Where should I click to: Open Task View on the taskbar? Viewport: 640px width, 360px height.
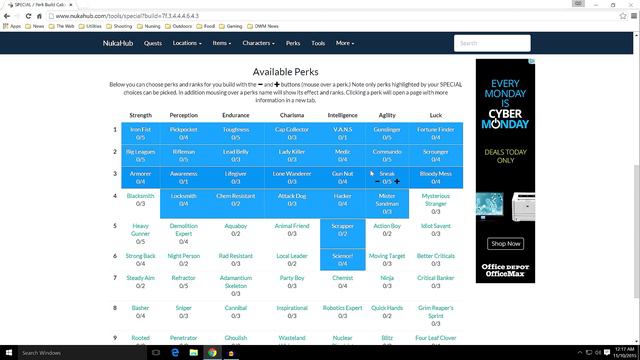(x=156, y=353)
